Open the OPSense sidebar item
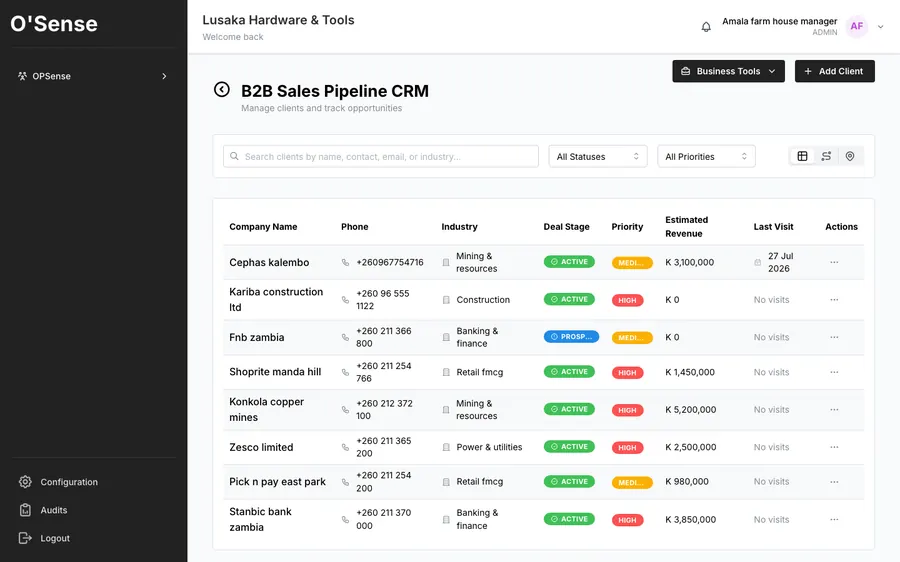Screen dimensions: 900x562 pos(93,76)
